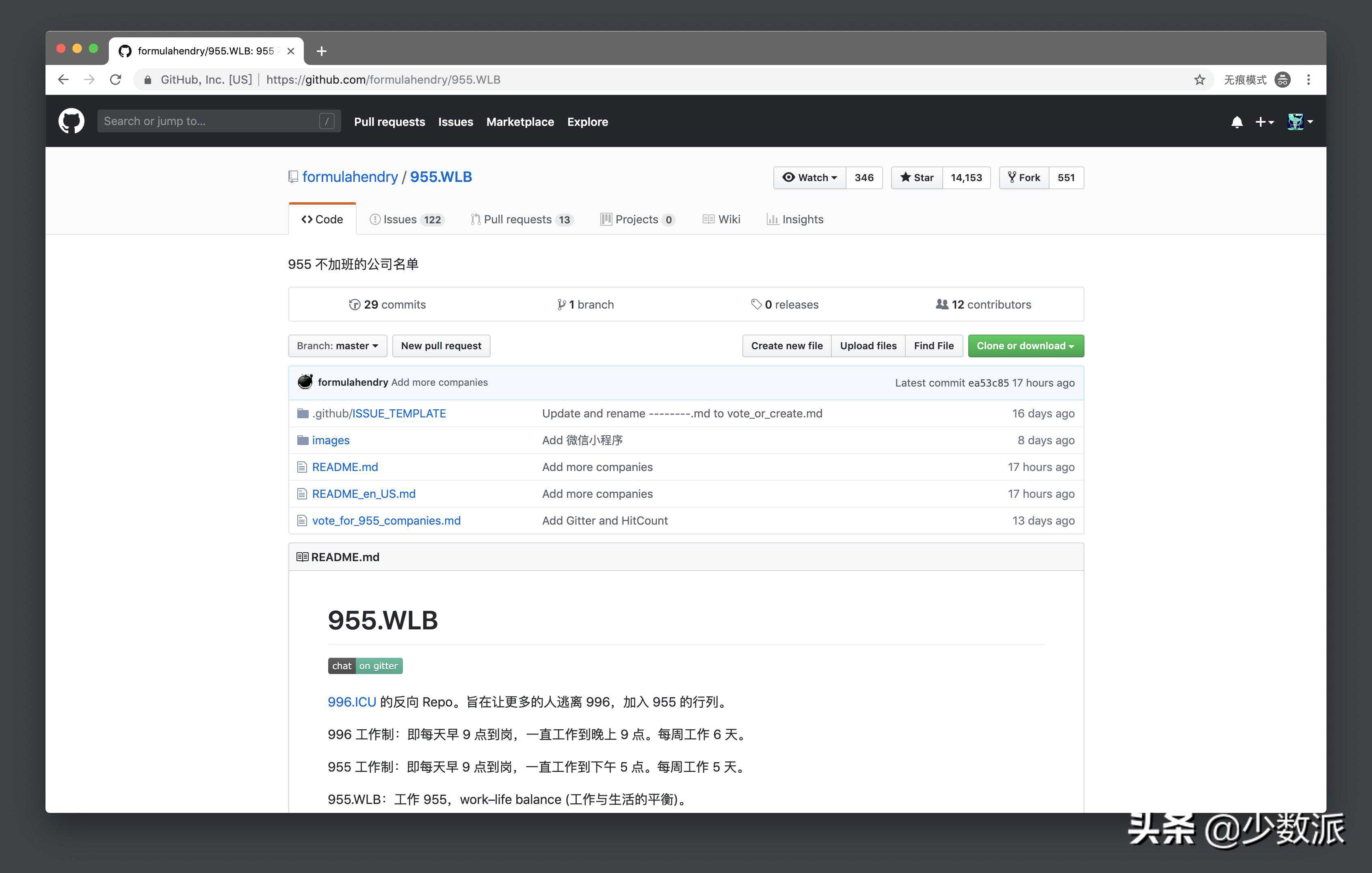This screenshot has width=1372, height=873.
Task: Star the 955.WLB repository
Action: [x=917, y=178]
